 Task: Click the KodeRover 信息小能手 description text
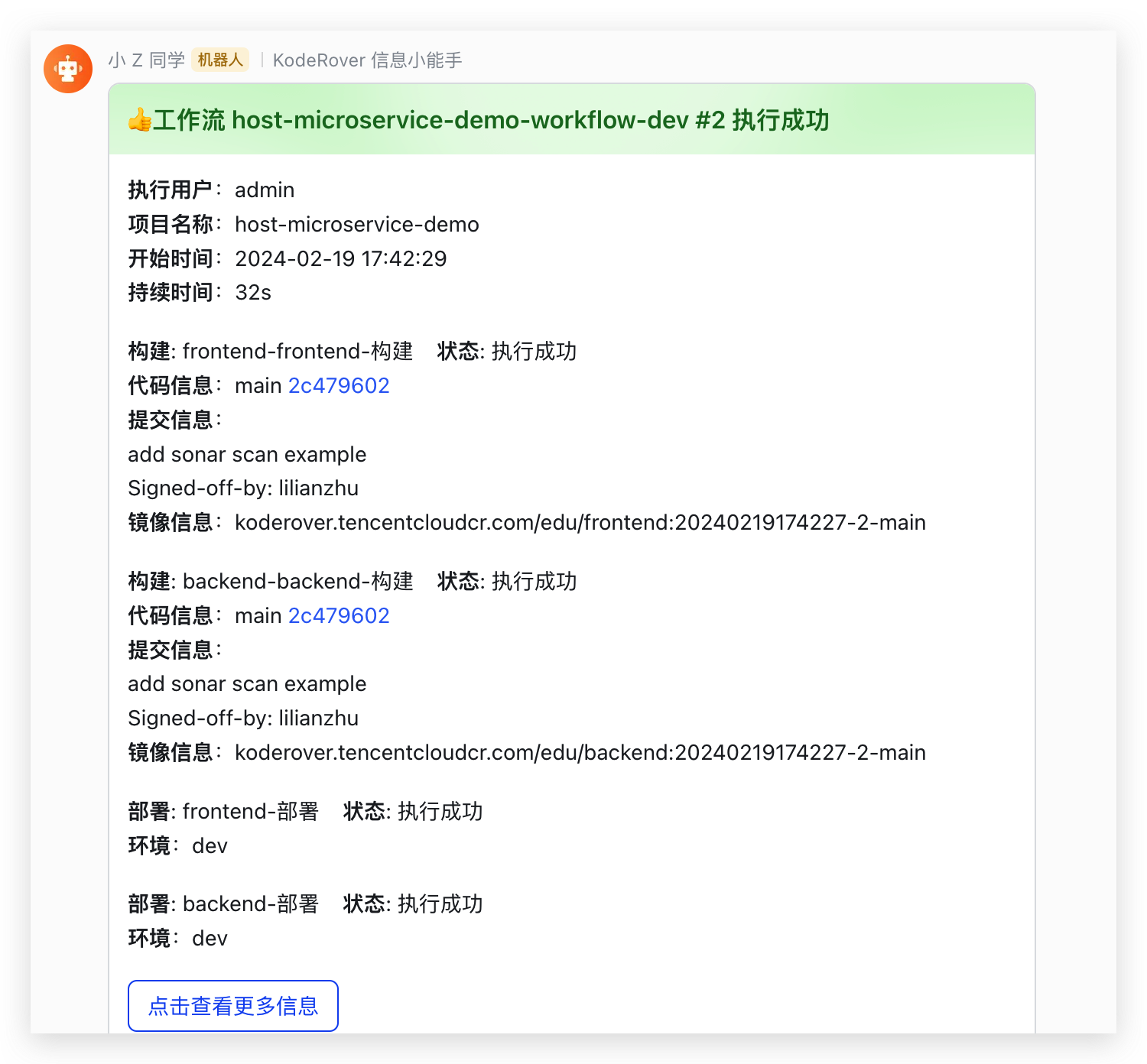coord(367,60)
